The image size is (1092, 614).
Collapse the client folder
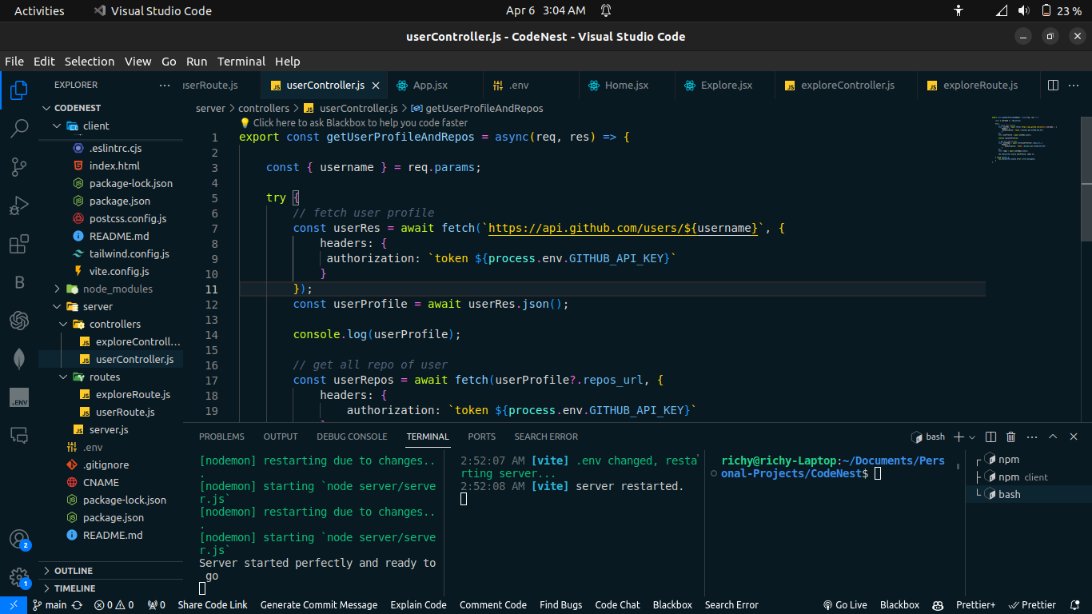[57, 126]
